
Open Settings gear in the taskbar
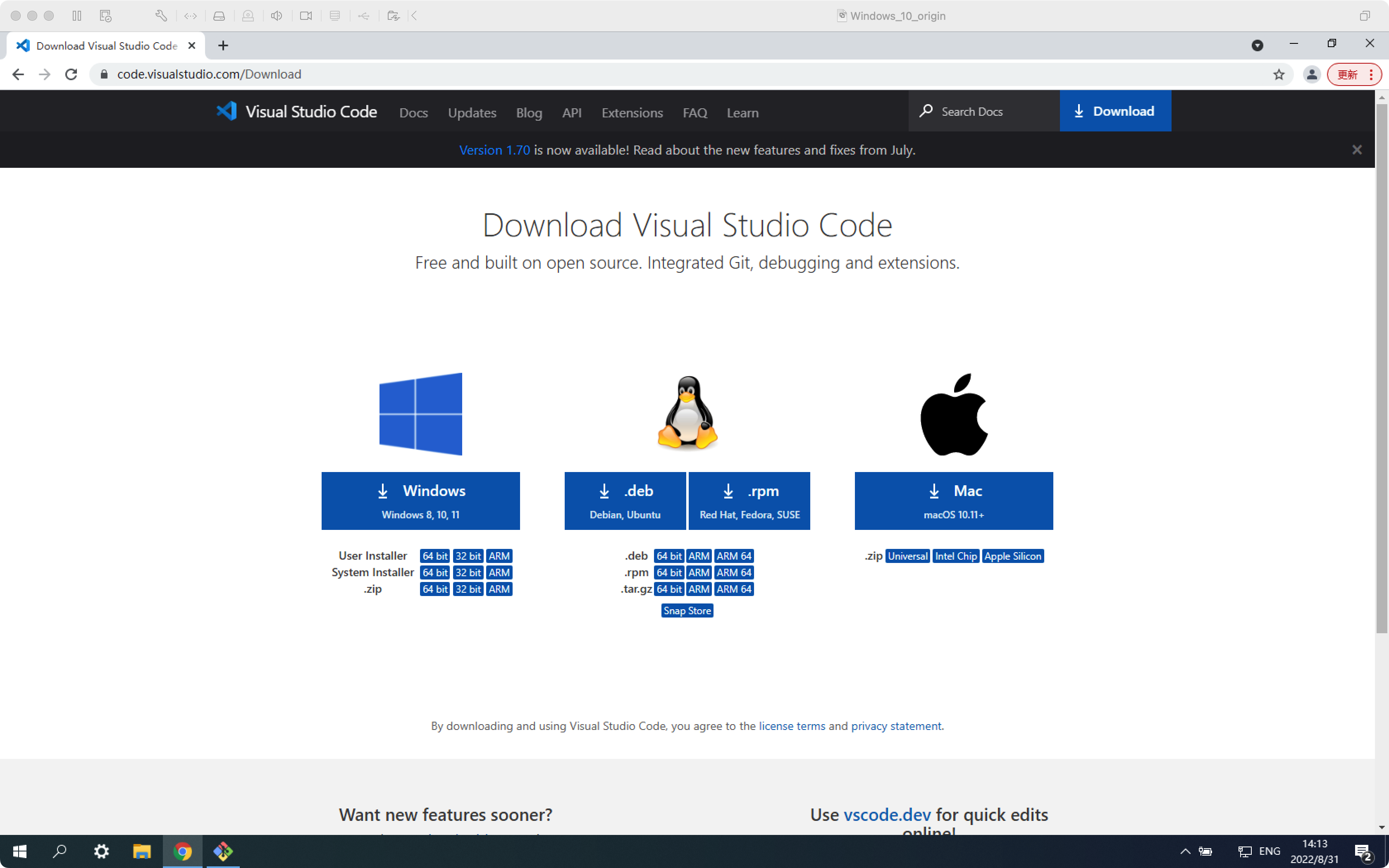[x=101, y=851]
